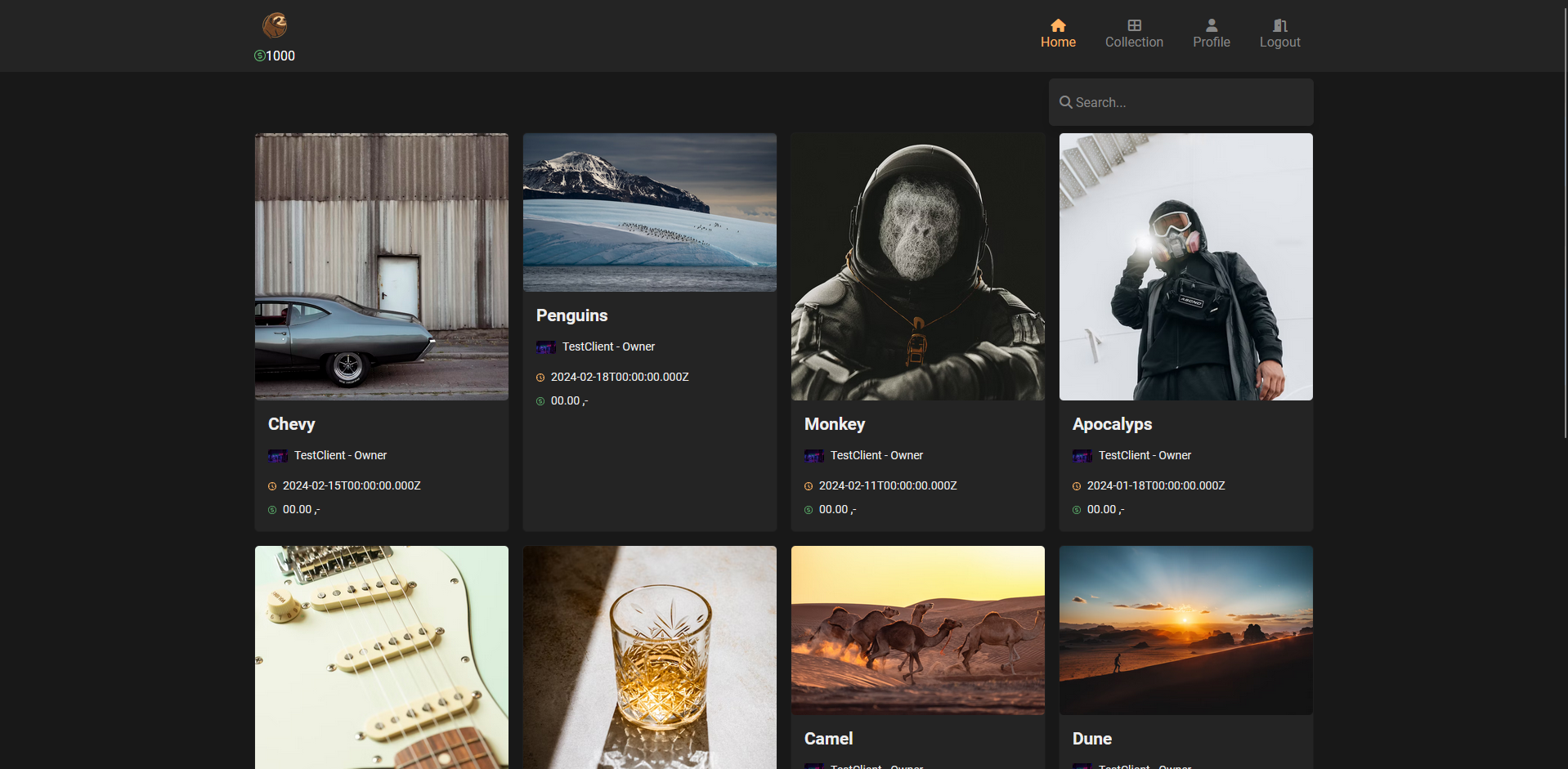
Task: Click owner avatar on Monkey card
Action: pyautogui.click(x=814, y=456)
